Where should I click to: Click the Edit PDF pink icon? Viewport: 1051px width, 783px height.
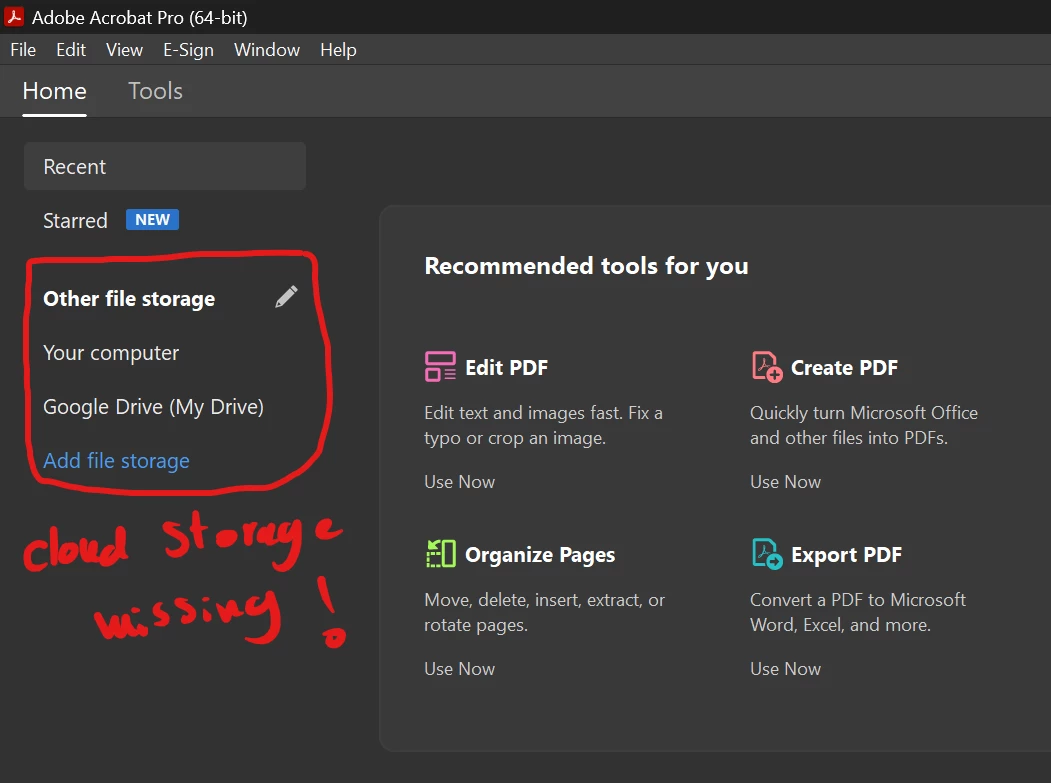[x=440, y=367]
